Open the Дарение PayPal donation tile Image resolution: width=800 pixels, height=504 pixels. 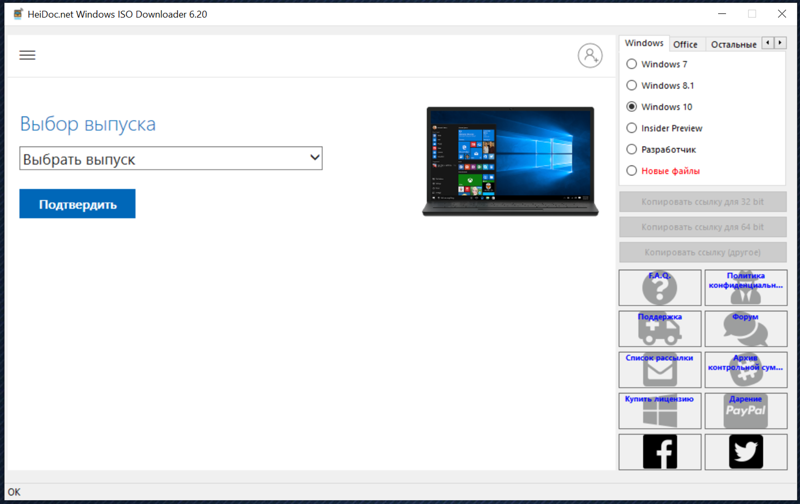(745, 411)
